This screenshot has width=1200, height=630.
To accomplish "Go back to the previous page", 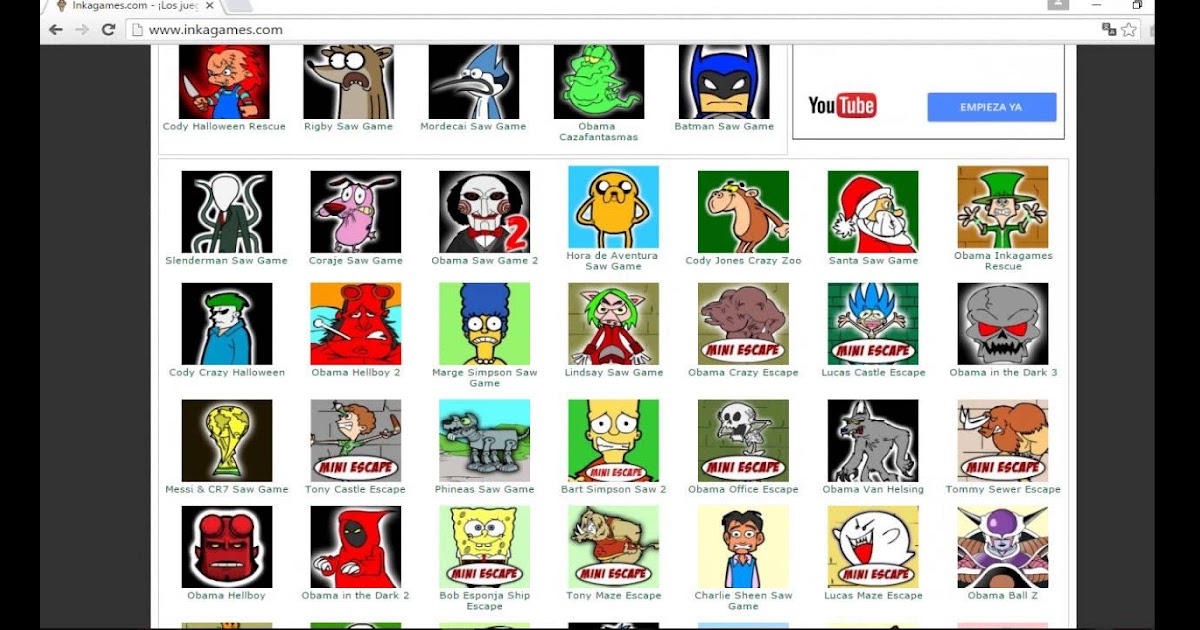I will pos(56,30).
